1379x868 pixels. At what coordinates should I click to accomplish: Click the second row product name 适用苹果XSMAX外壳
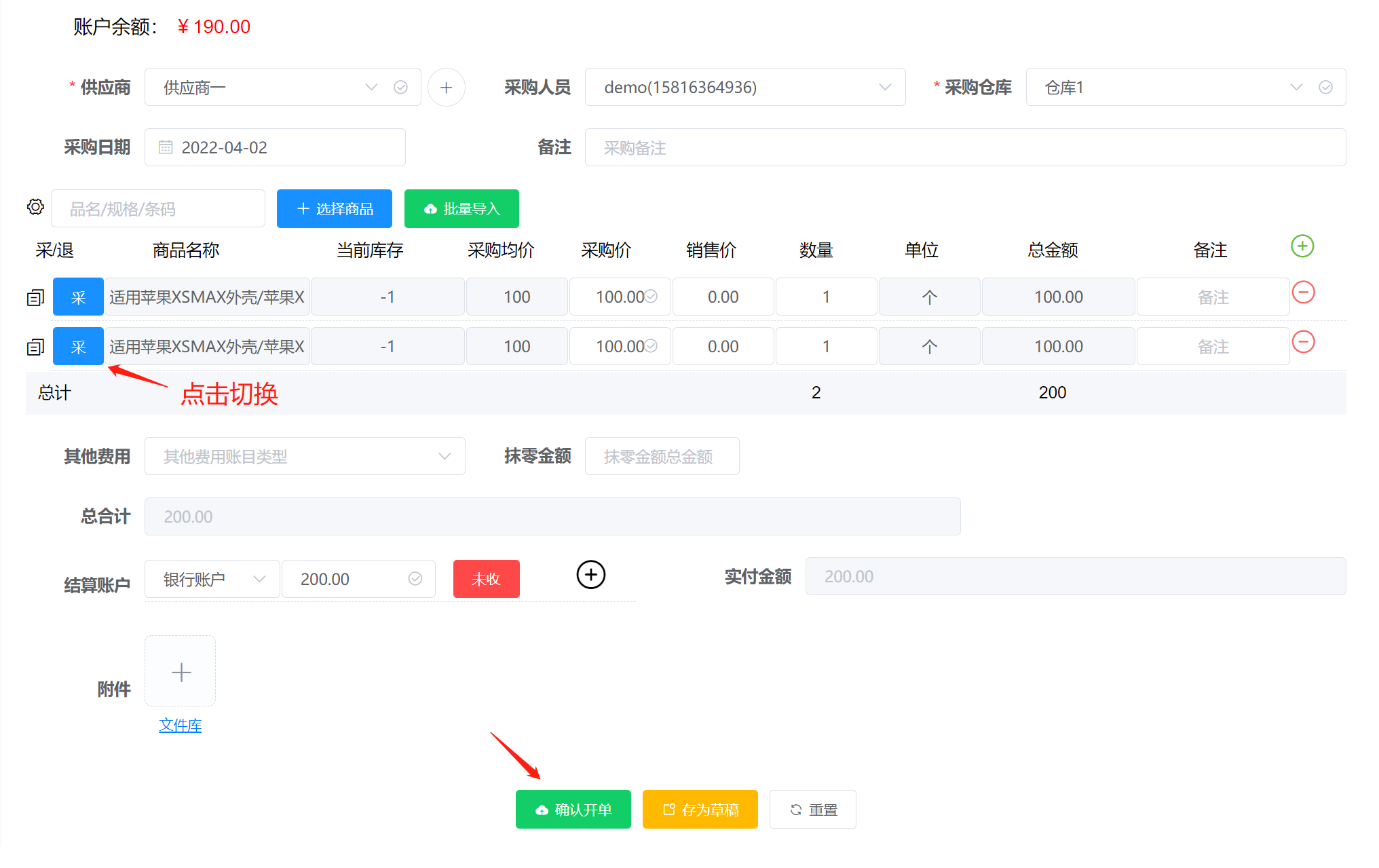(207, 346)
